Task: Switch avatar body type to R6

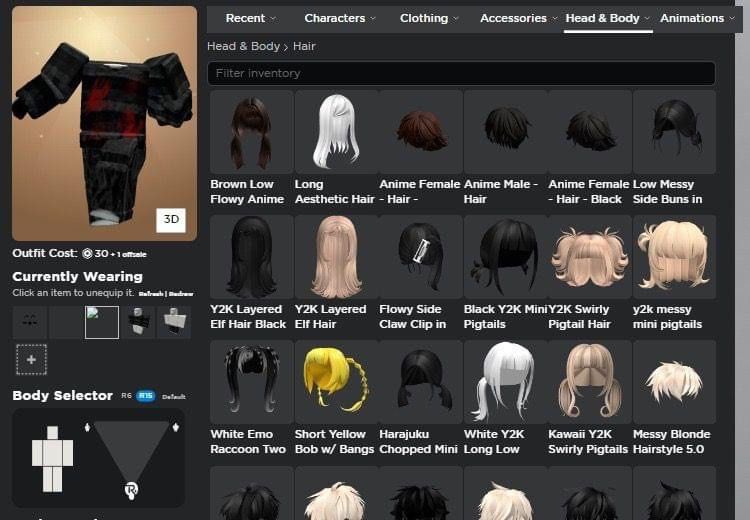Action: 126,396
